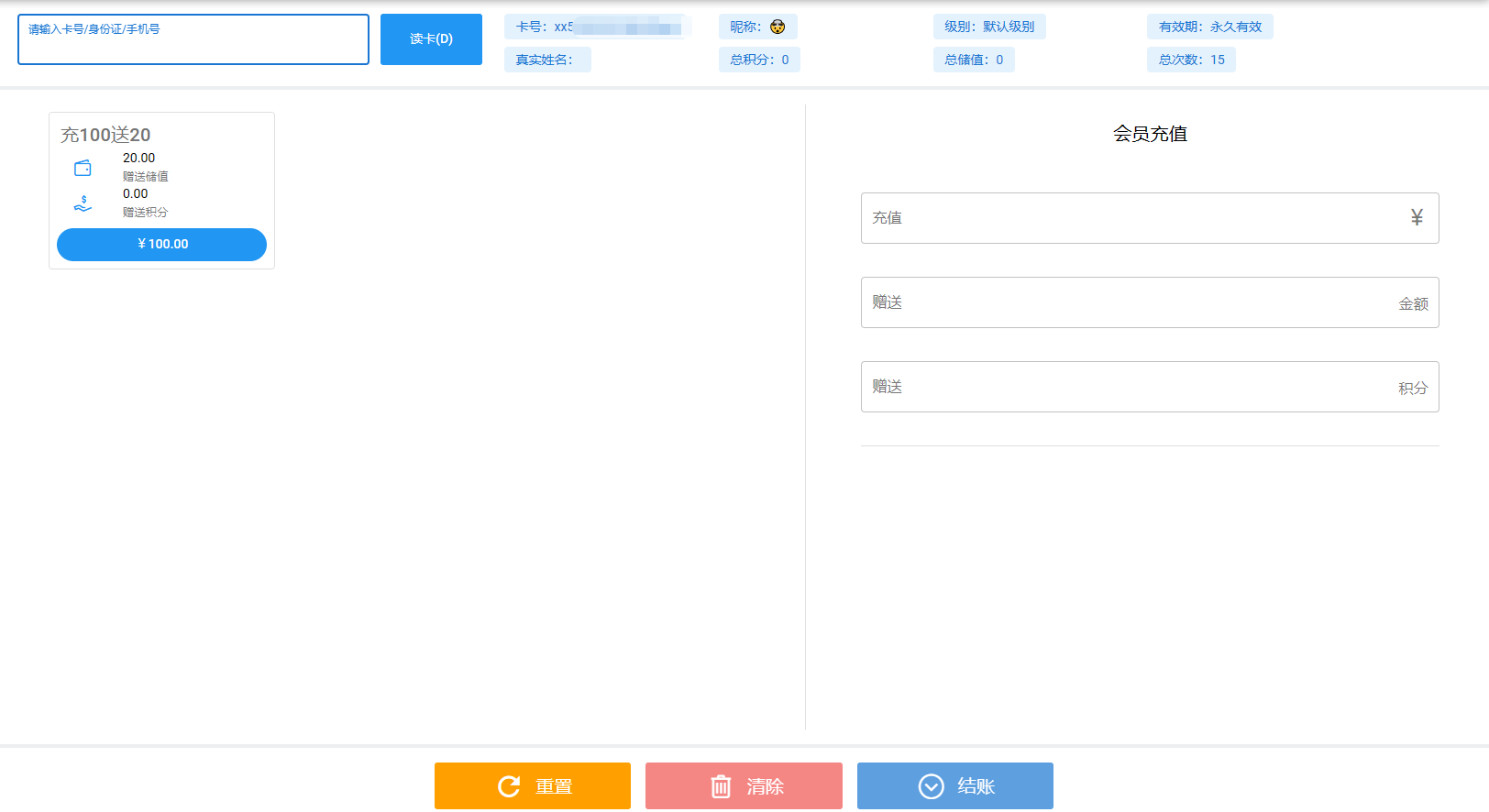Click the 会员充值 heading
The width and height of the screenshot is (1489, 812).
[1150, 134]
